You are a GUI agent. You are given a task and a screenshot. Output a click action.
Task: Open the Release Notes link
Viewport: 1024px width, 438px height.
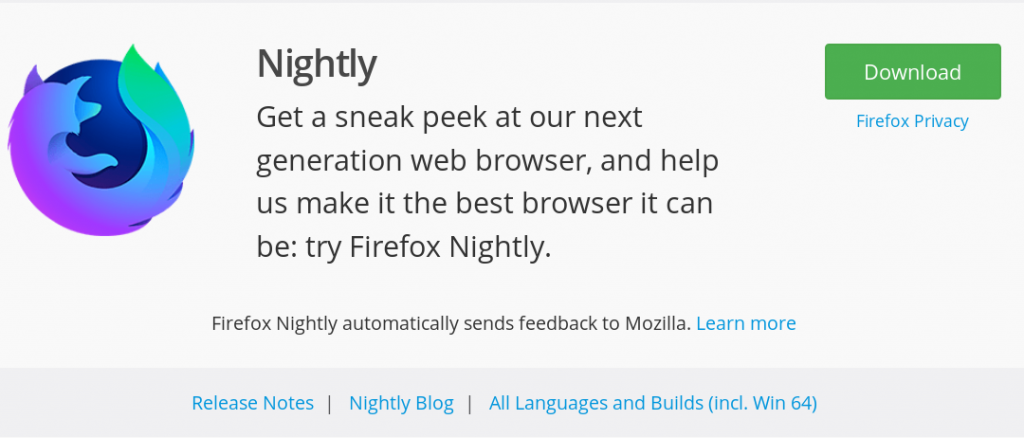point(253,403)
